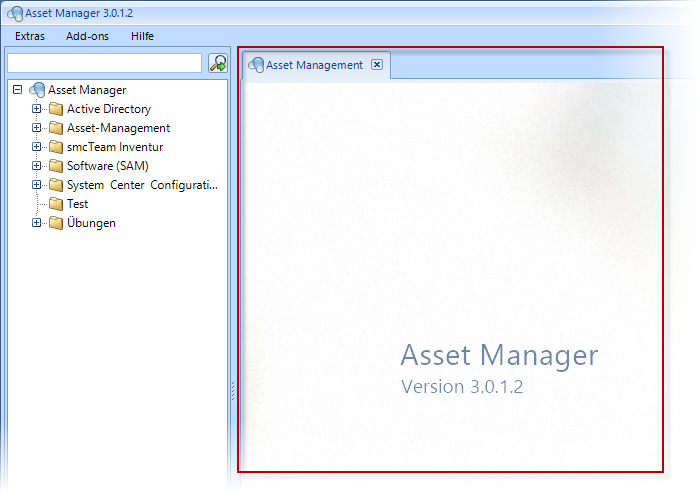
Task: Click the Übungen folder icon
Action: pos(56,223)
